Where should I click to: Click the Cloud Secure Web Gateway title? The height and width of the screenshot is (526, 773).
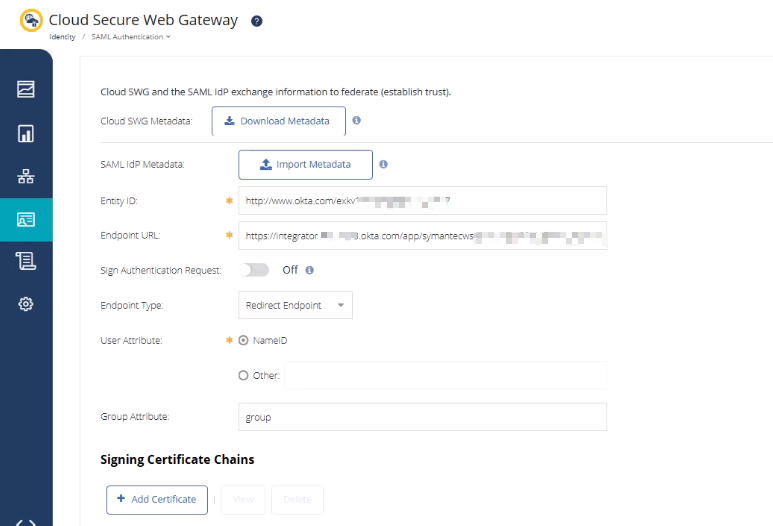pyautogui.click(x=143, y=20)
